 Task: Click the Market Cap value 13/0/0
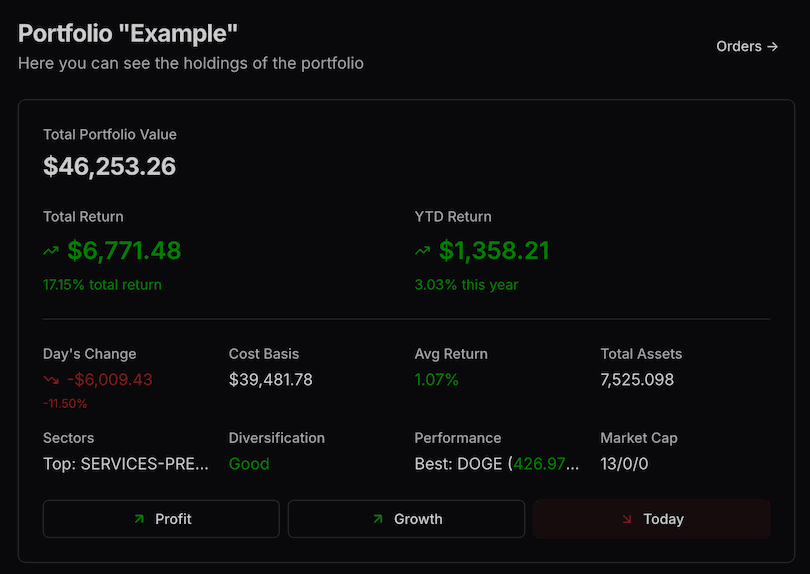[x=624, y=464]
